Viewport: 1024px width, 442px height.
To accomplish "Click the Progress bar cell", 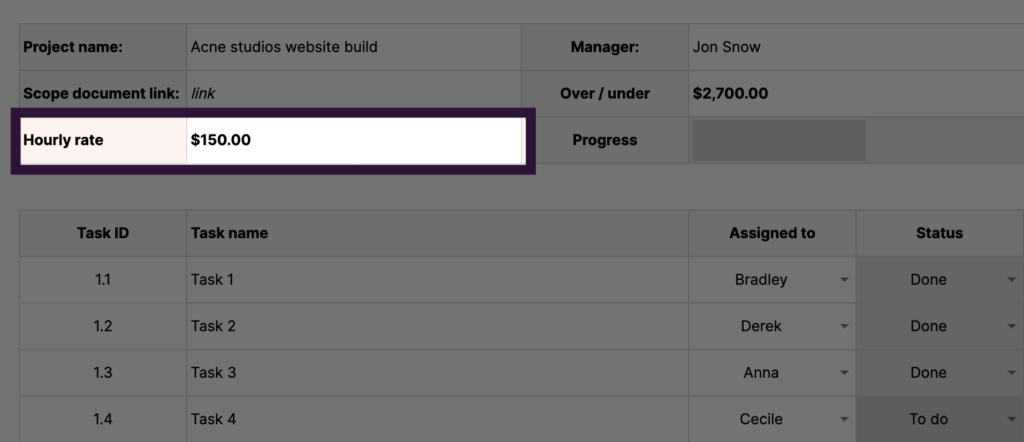I will coord(778,141).
